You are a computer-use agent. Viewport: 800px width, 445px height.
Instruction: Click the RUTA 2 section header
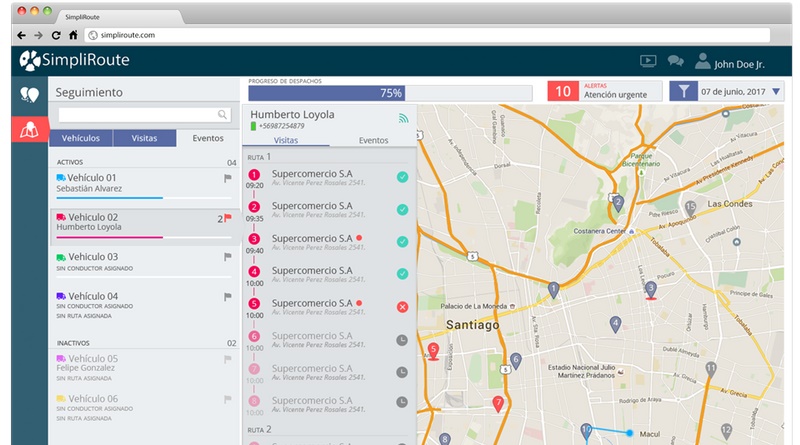tap(259, 430)
